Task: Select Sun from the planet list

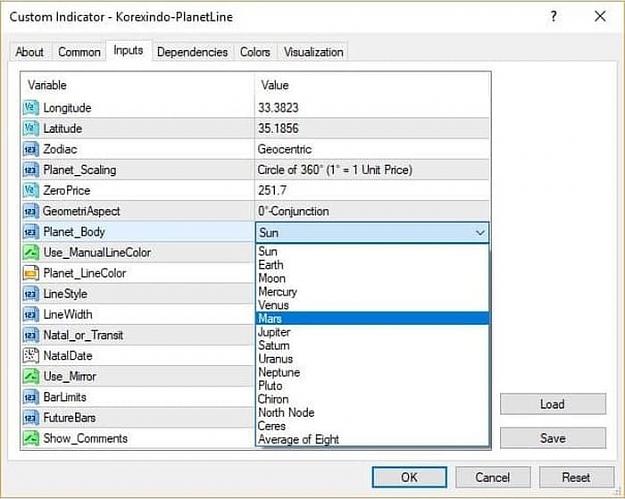Action: (372, 251)
